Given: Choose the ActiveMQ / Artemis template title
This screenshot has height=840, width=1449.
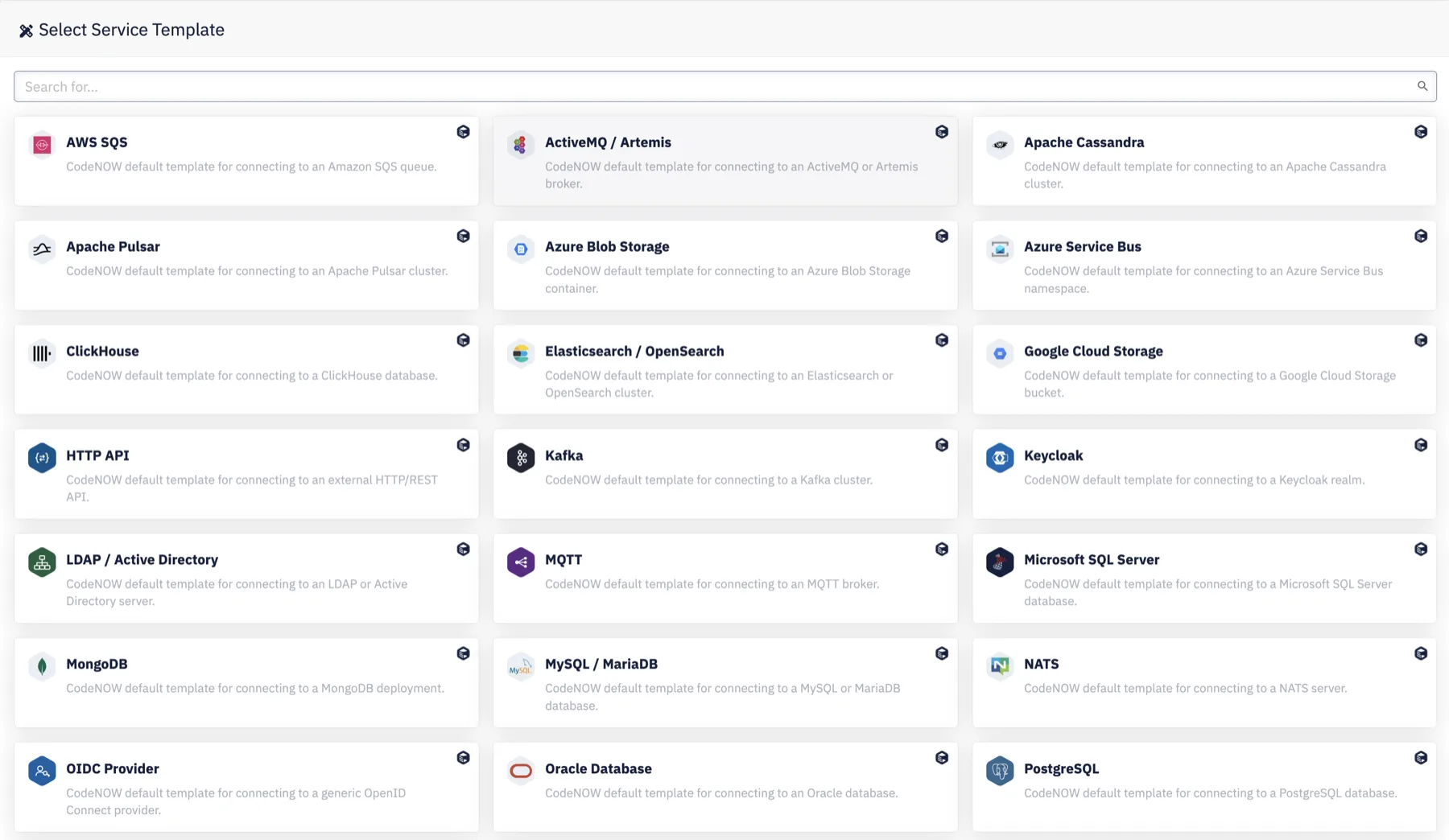Looking at the screenshot, I should coord(608,142).
